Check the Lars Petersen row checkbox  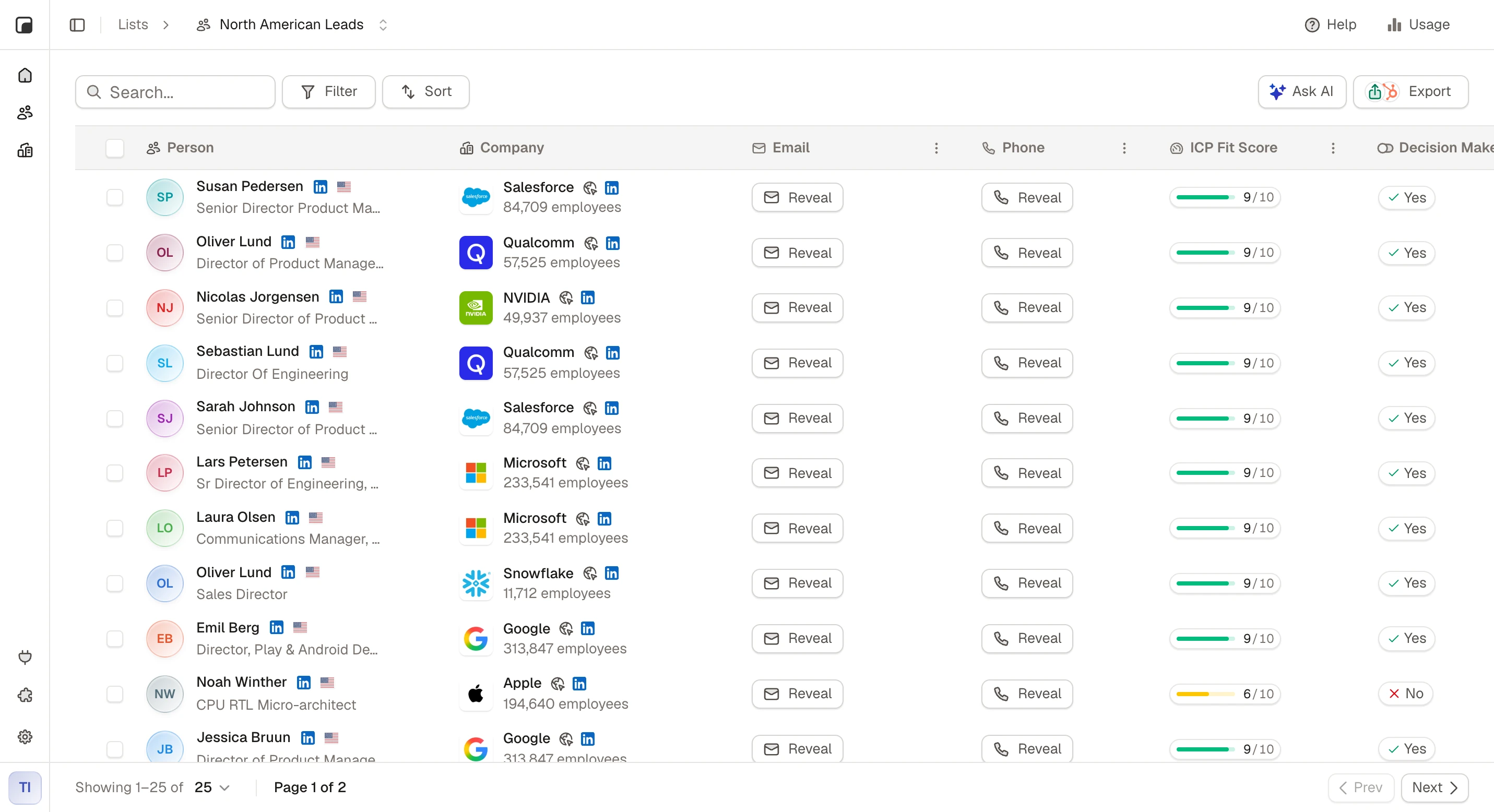tap(115, 473)
